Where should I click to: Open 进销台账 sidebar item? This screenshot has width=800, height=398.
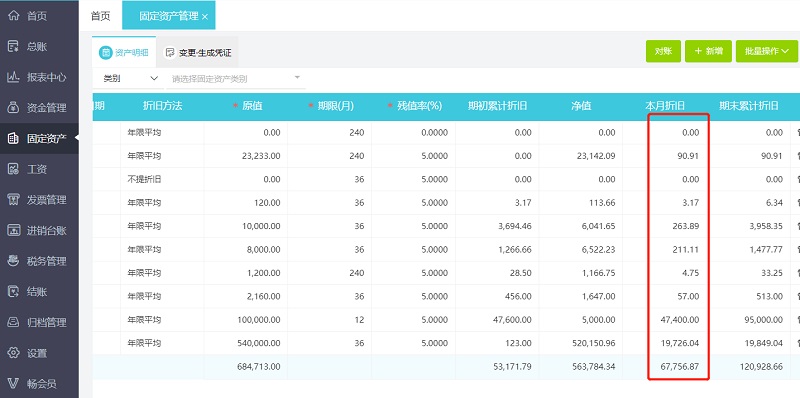(39, 230)
